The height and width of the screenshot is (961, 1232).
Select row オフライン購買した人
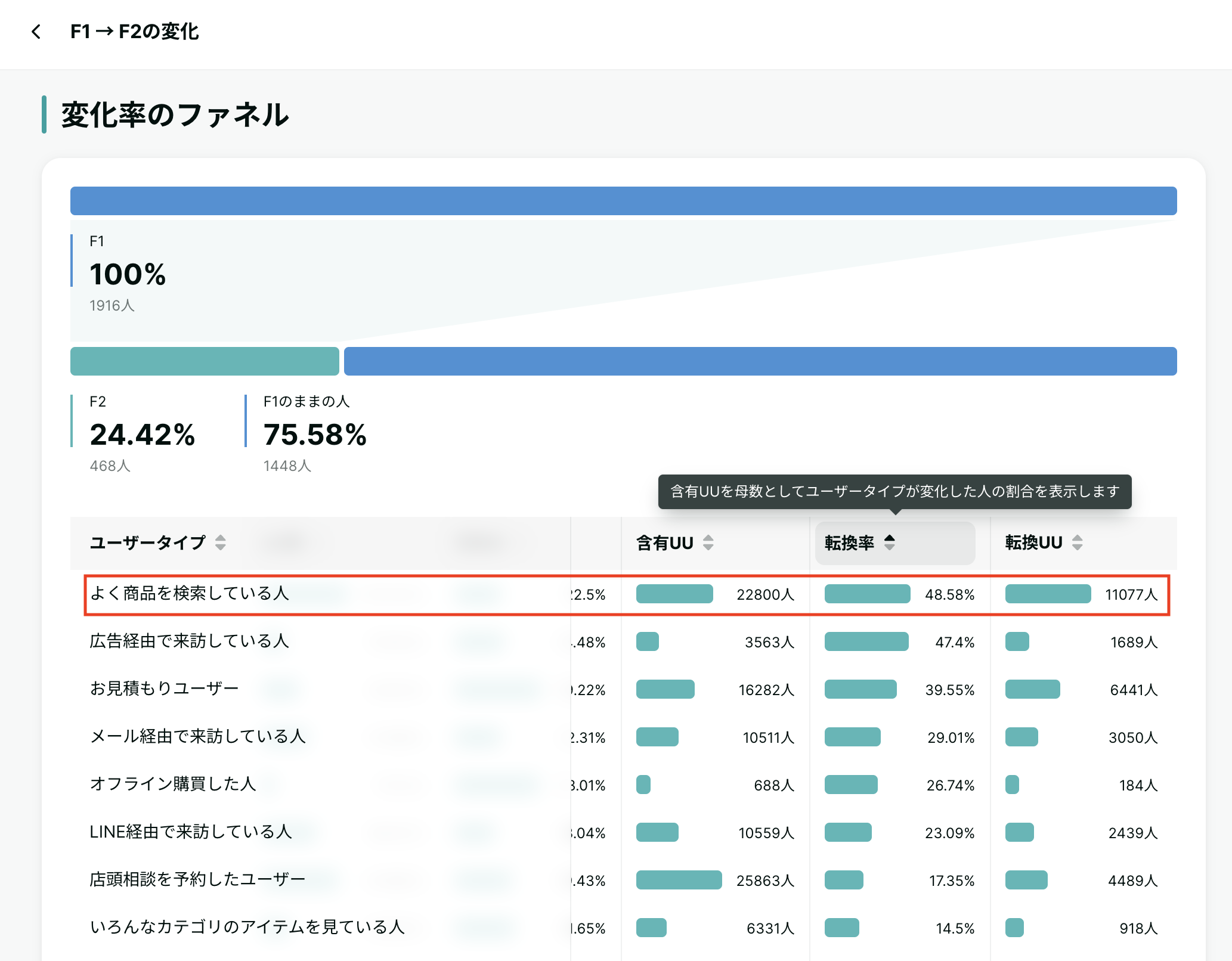pyautogui.click(x=624, y=785)
